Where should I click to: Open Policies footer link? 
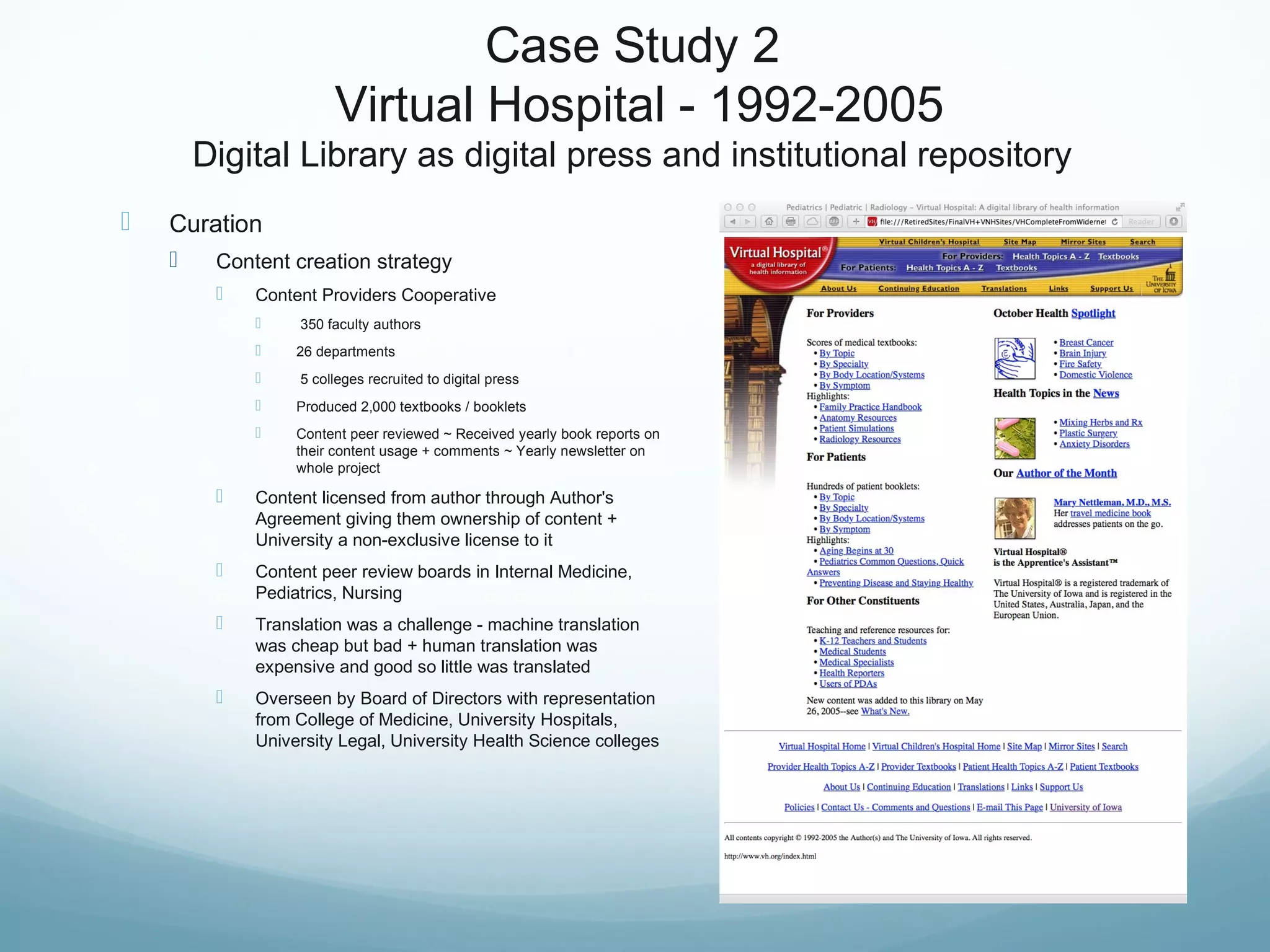799,808
